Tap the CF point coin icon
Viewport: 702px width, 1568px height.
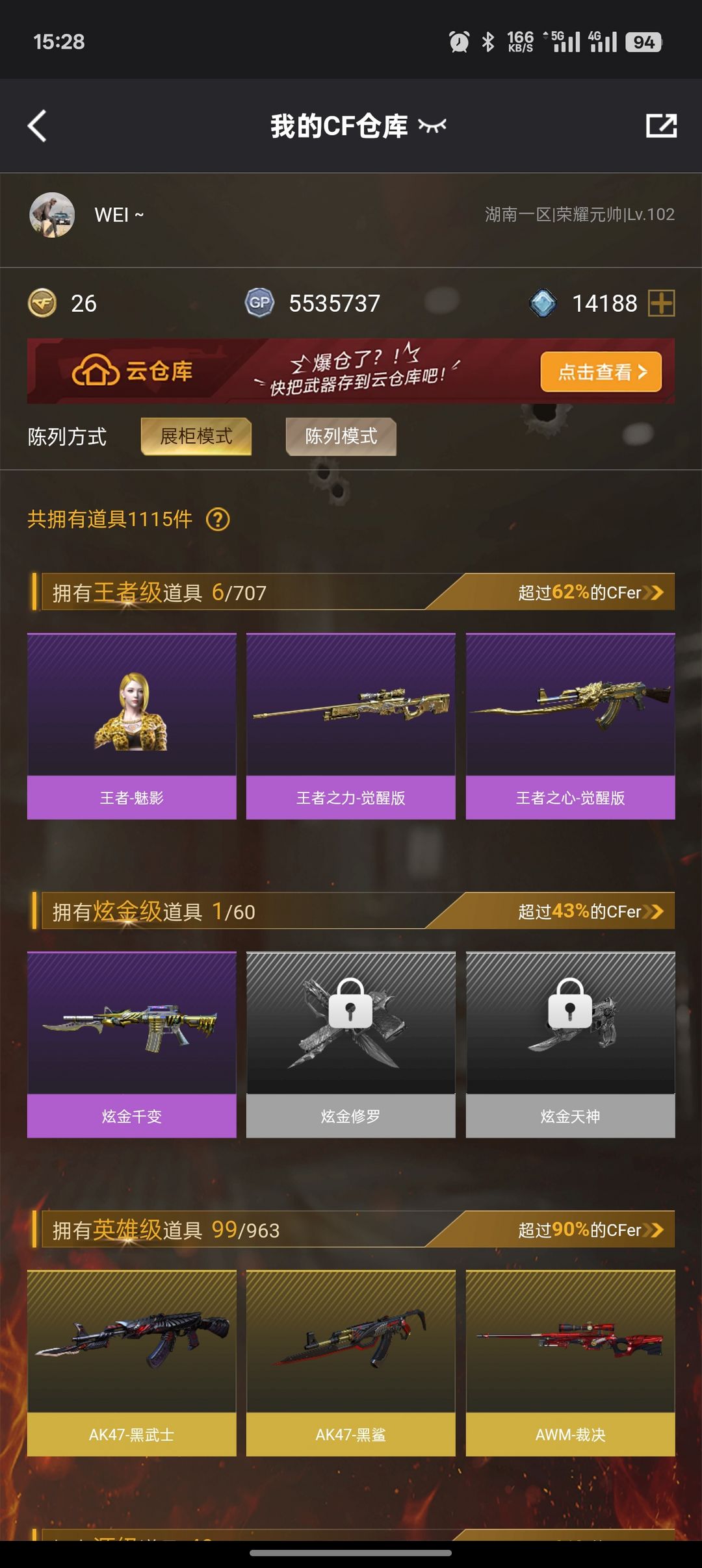coord(42,303)
